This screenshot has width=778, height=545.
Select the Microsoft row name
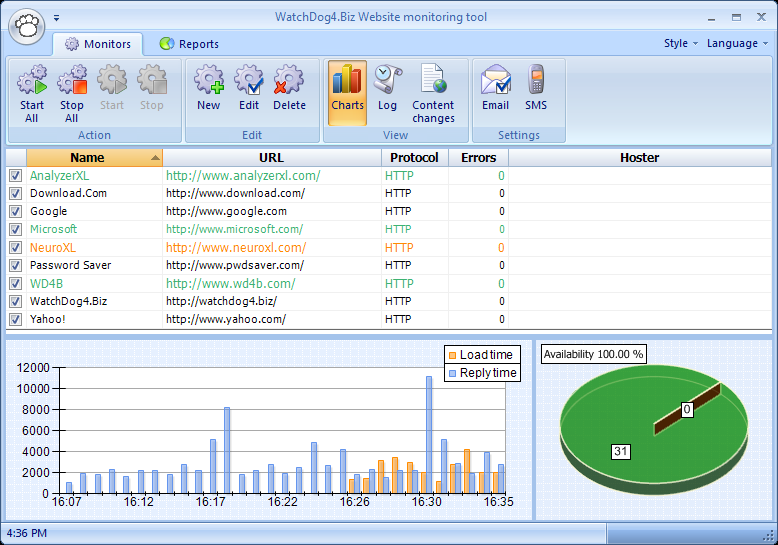(54, 229)
